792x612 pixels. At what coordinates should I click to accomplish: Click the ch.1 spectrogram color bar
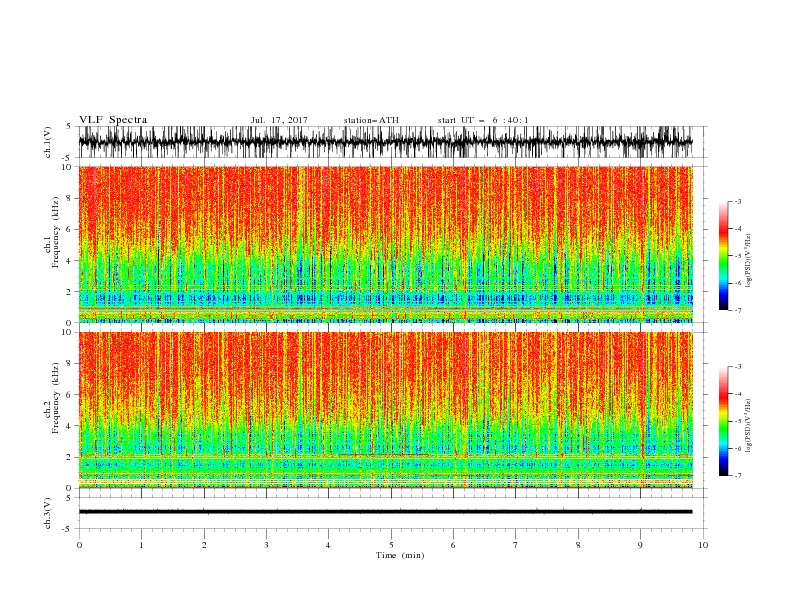tap(723, 255)
